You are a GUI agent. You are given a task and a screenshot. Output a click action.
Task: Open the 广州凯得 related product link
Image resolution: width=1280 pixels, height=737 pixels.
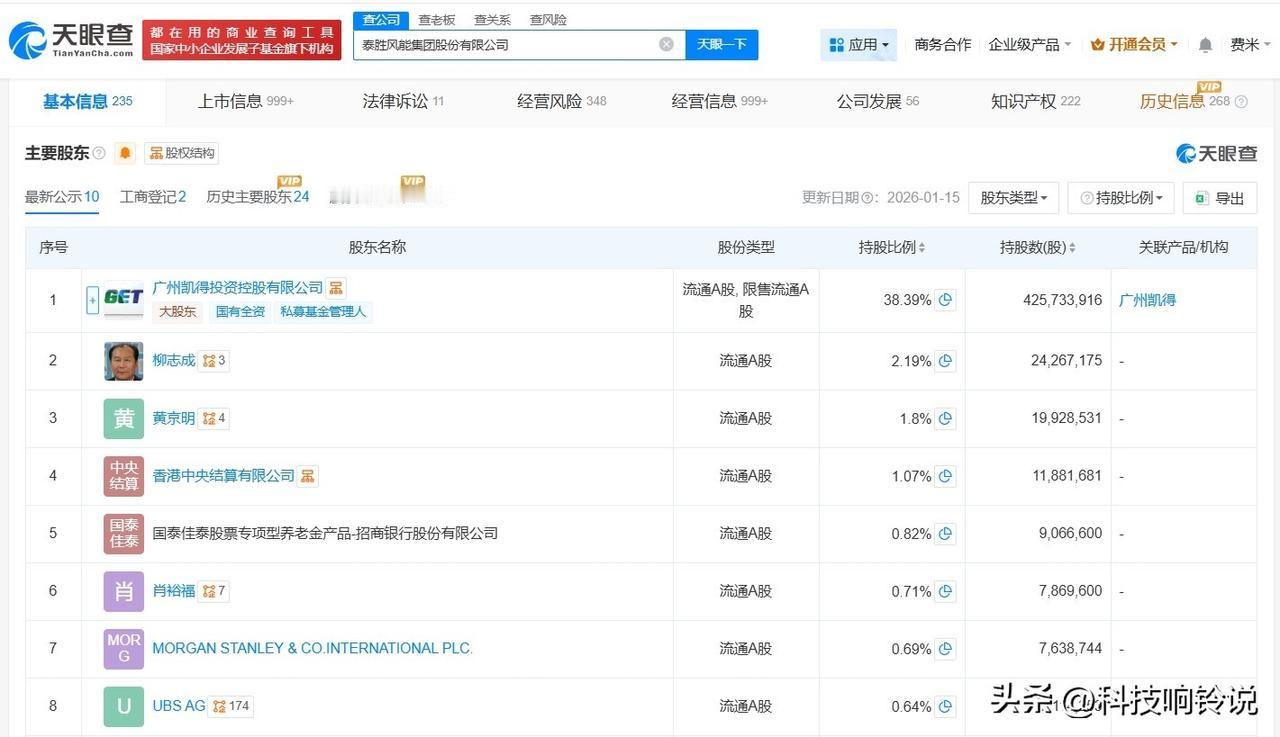point(1148,300)
